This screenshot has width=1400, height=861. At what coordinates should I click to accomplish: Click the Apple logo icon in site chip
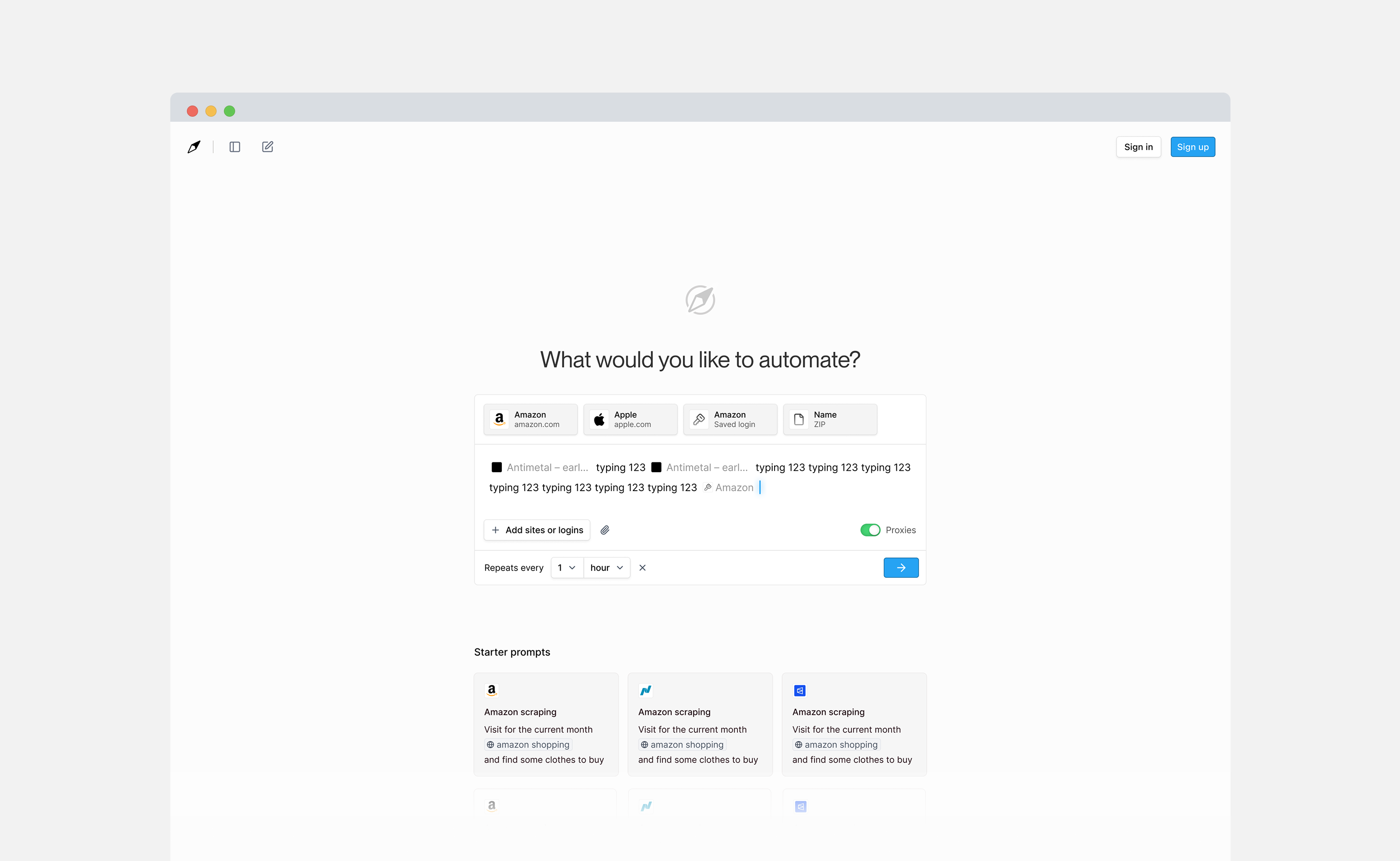click(x=599, y=420)
